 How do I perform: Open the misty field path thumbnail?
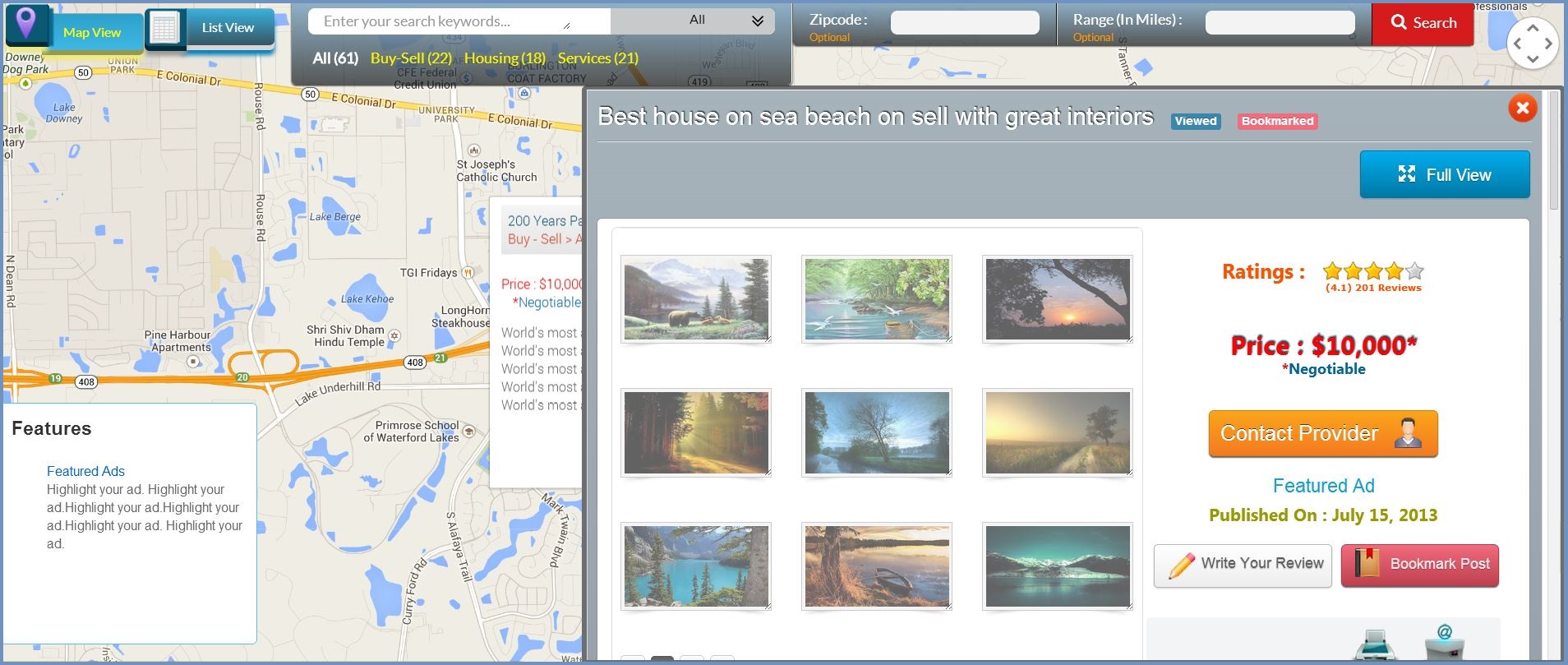[1058, 432]
